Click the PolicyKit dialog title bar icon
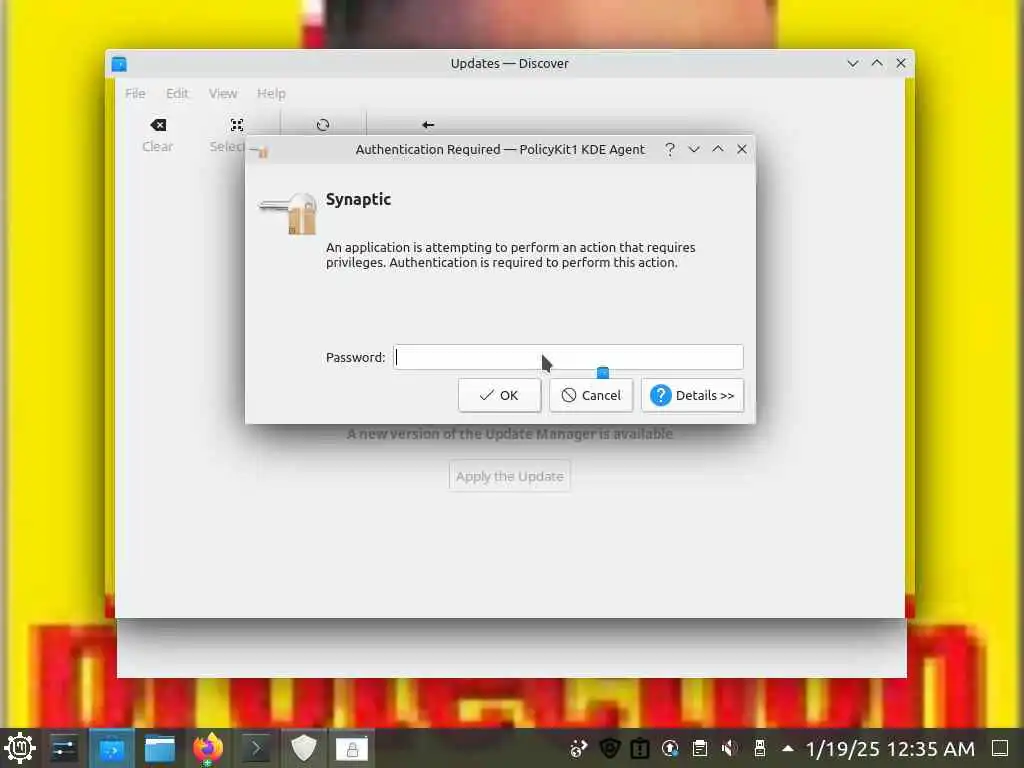Screen dimensions: 1024x768 tap(260, 152)
